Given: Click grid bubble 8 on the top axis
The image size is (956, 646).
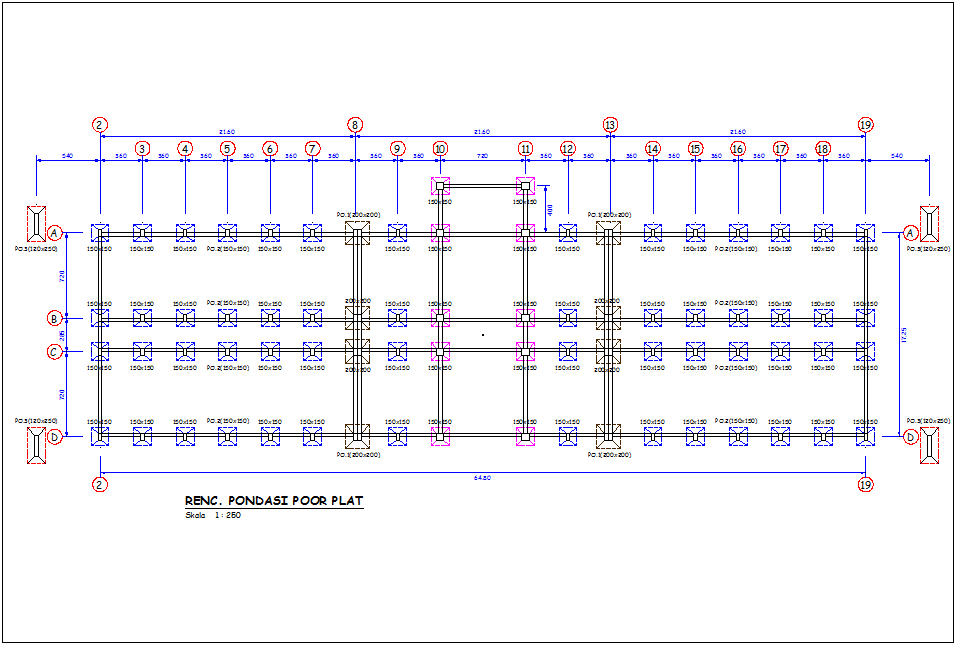Looking at the screenshot, I should click(x=355, y=125).
